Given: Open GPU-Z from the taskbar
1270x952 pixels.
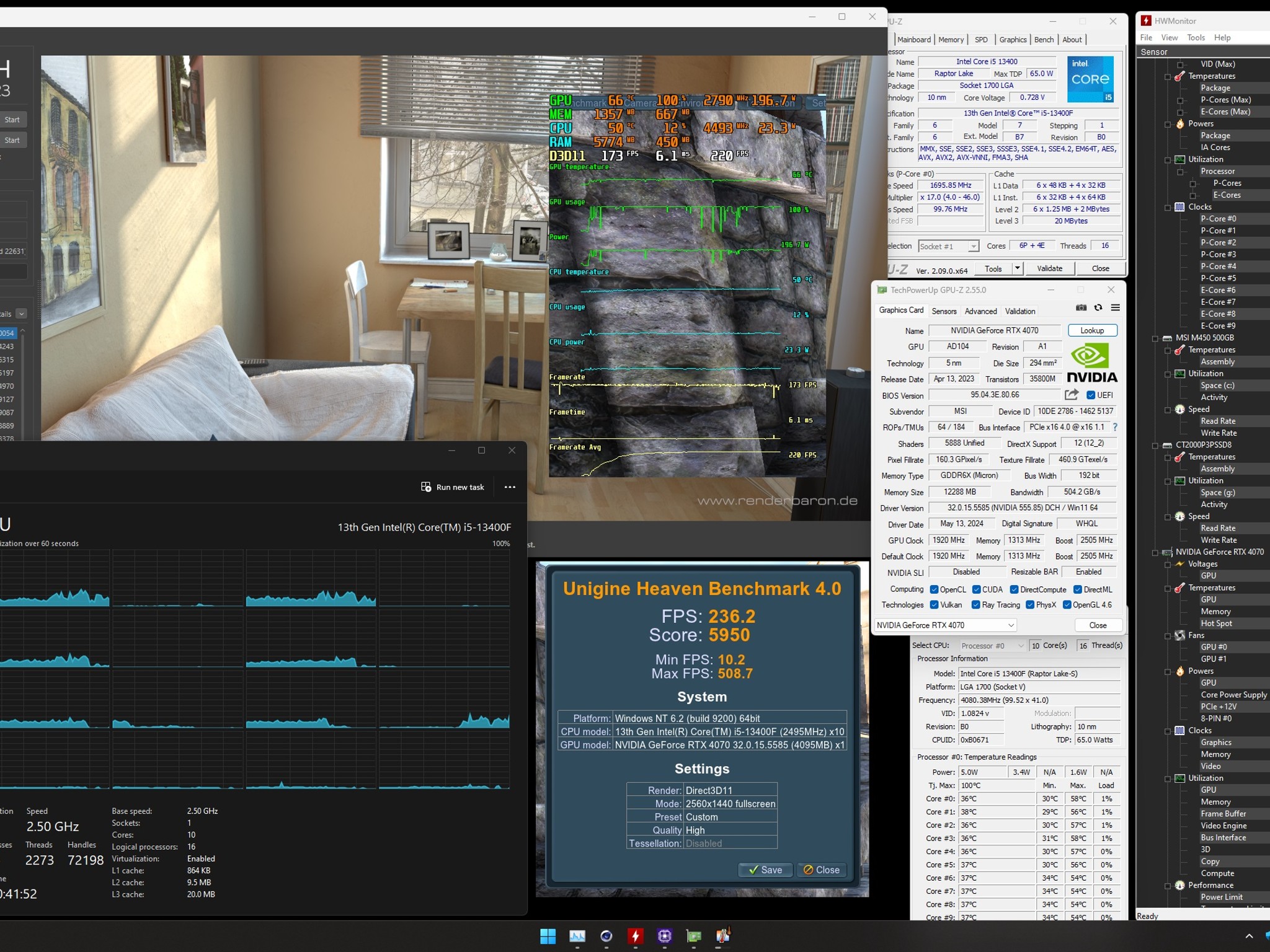Looking at the screenshot, I should (694, 936).
